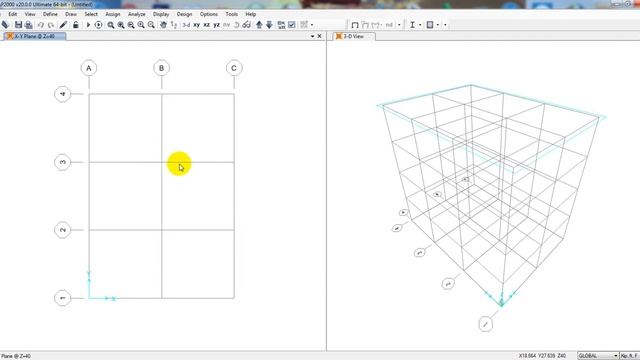The image size is (640, 360).
Task: Open the View menu
Action: [x=30, y=14]
